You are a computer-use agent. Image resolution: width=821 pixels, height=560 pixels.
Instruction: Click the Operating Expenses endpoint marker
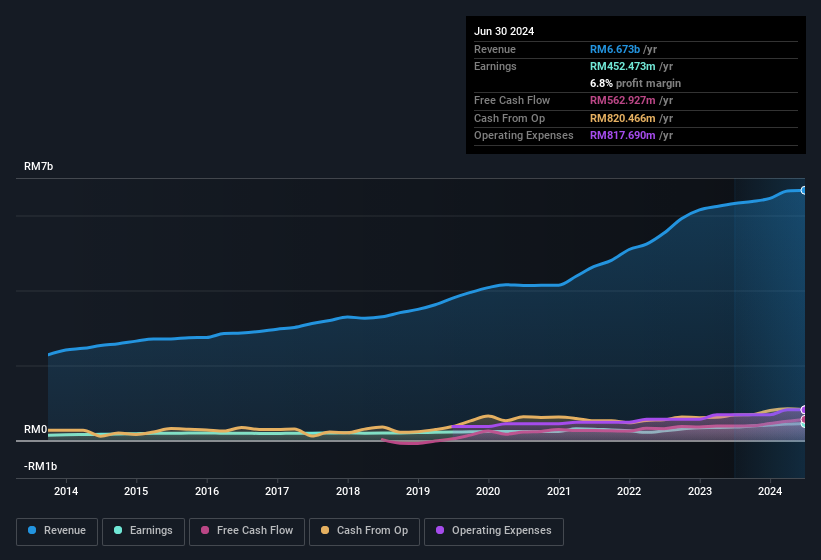[x=804, y=409]
